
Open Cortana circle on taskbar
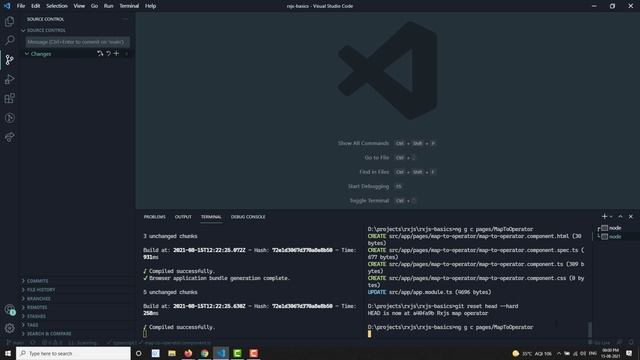[139, 353]
